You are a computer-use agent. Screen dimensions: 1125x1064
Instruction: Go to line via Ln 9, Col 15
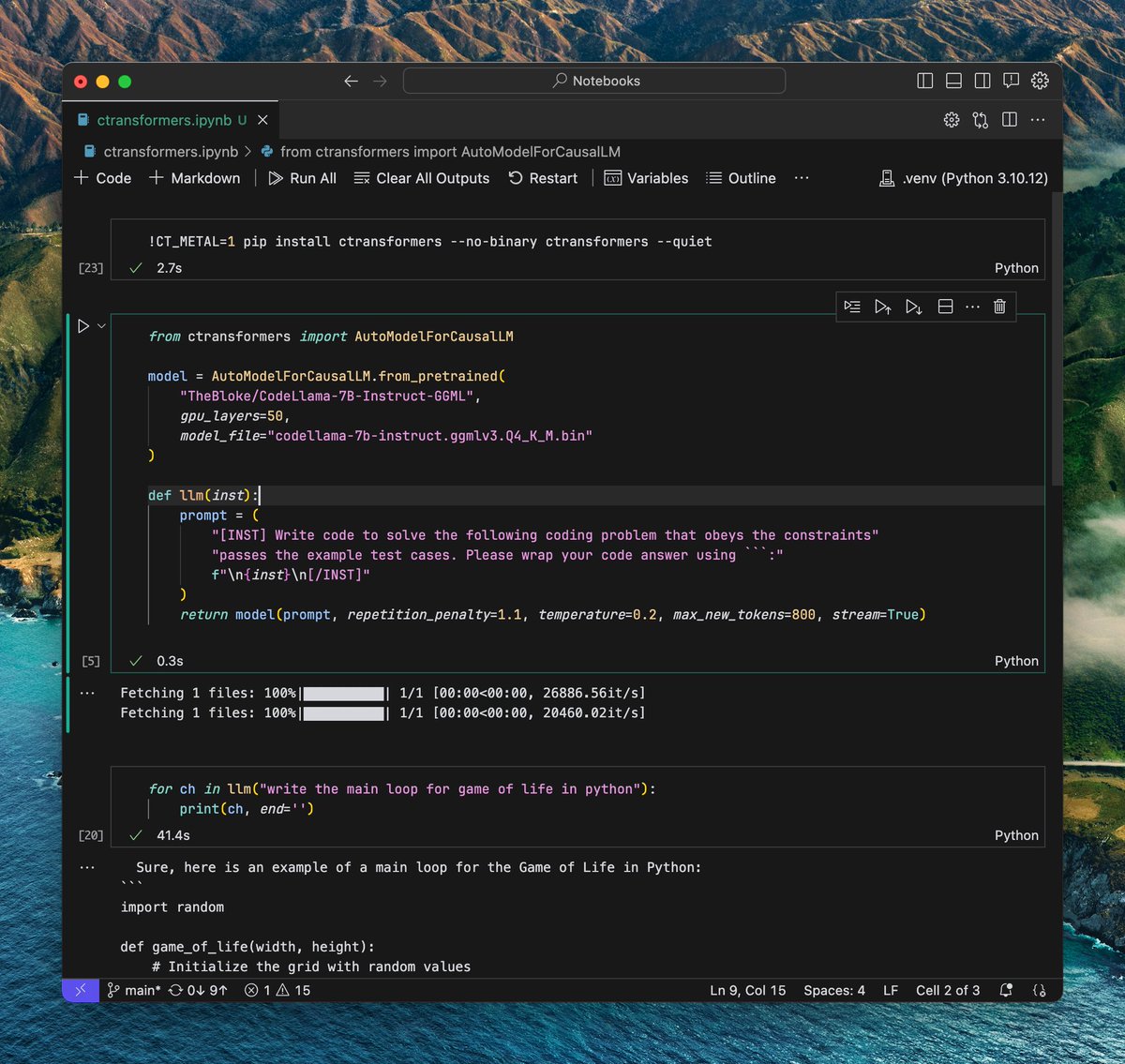[x=747, y=990]
